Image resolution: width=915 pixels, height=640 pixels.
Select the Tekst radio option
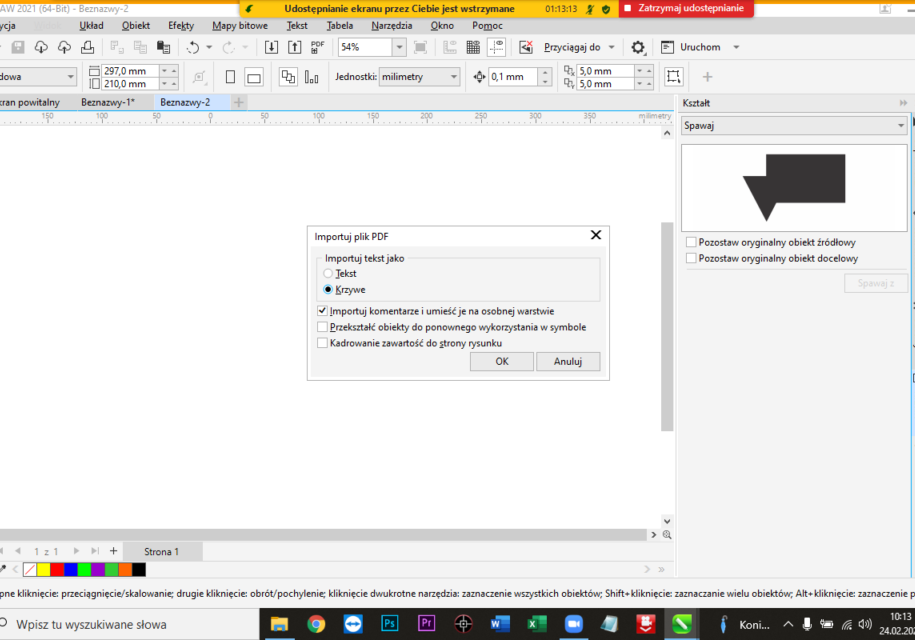328,274
